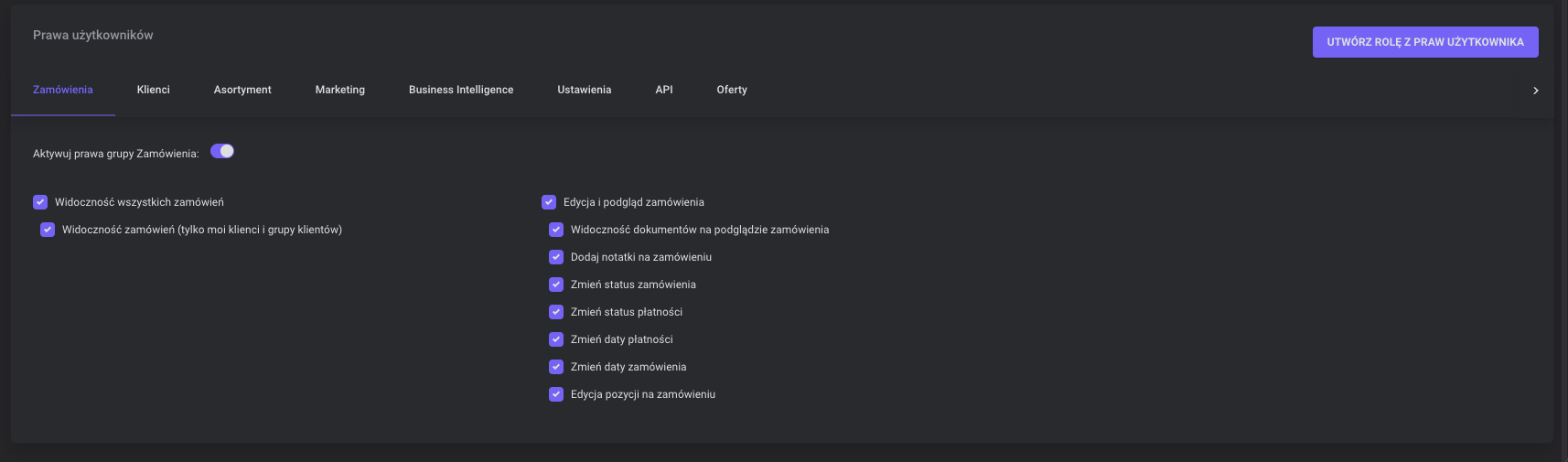This screenshot has height=462, width=1568.
Task: Disable Zmień daty zamówienia checkbox
Action: [x=556, y=367]
